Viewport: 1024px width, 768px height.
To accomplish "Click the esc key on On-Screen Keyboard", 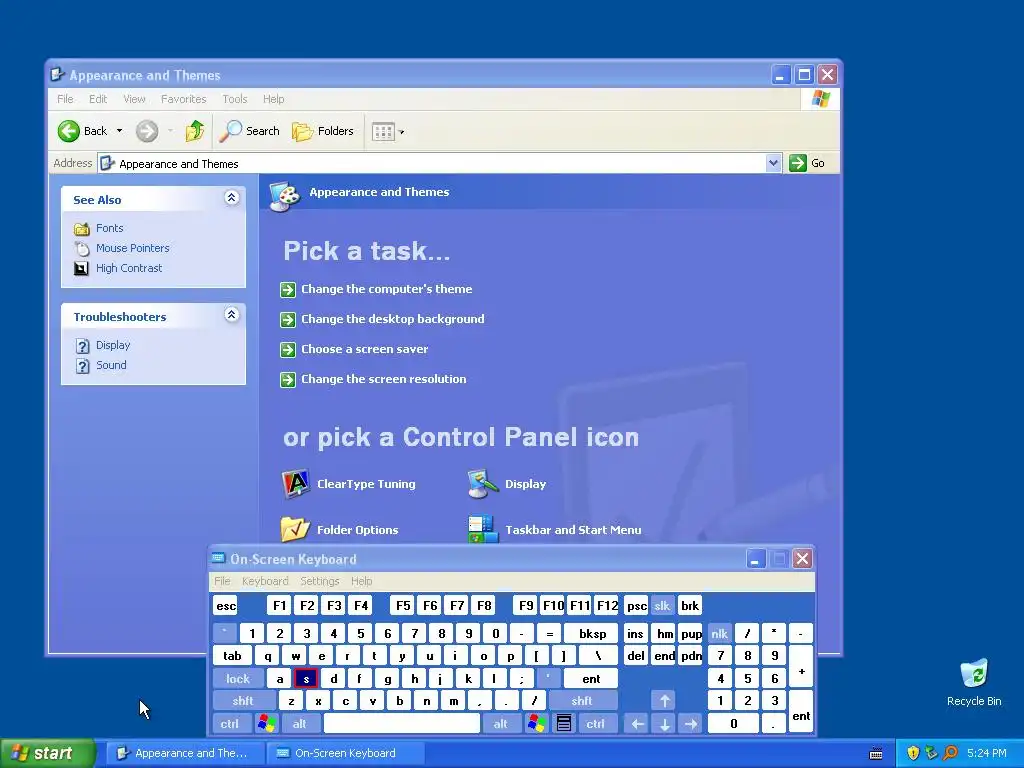I will pyautogui.click(x=226, y=605).
